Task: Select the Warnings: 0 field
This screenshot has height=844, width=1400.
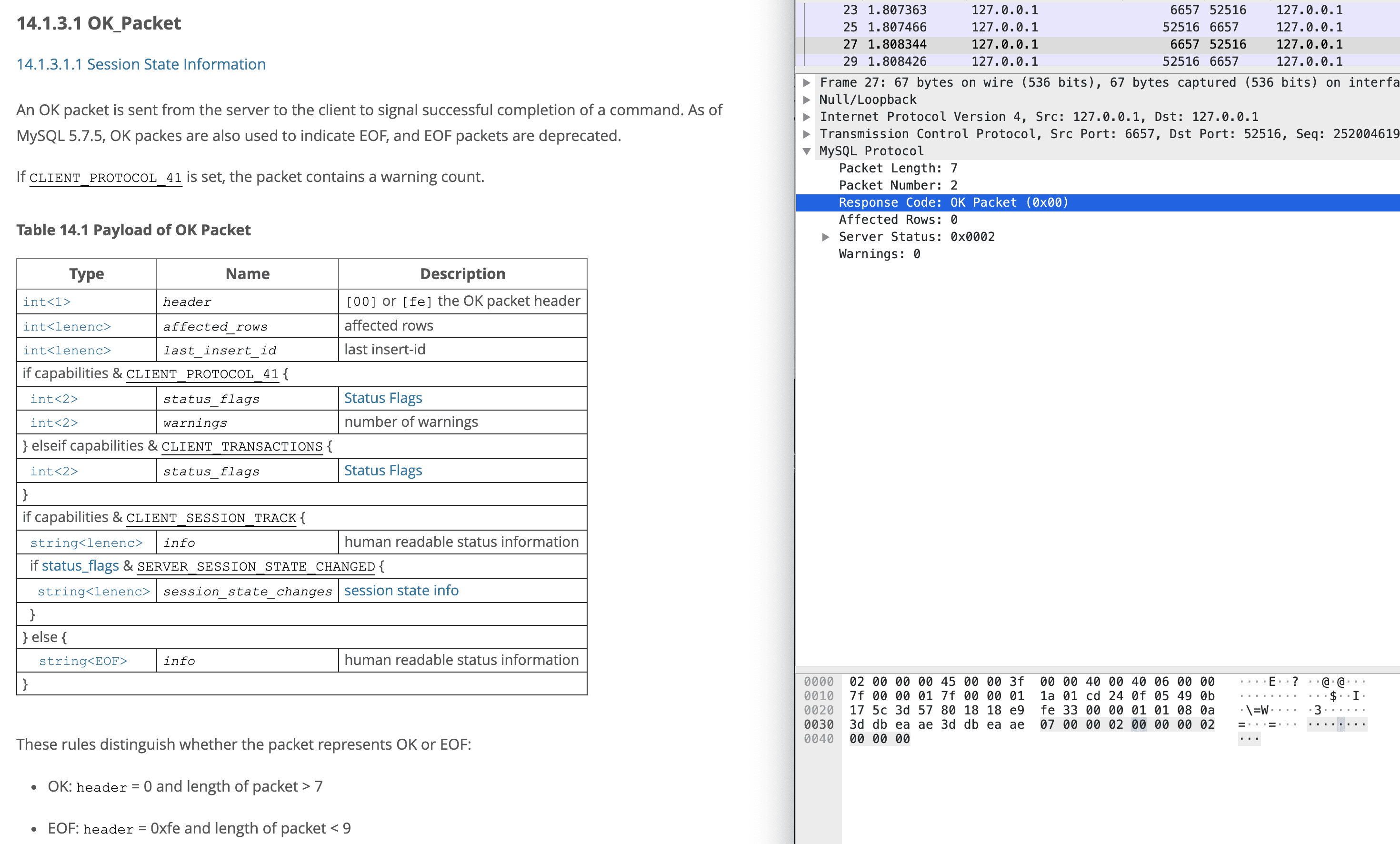Action: coord(879,254)
